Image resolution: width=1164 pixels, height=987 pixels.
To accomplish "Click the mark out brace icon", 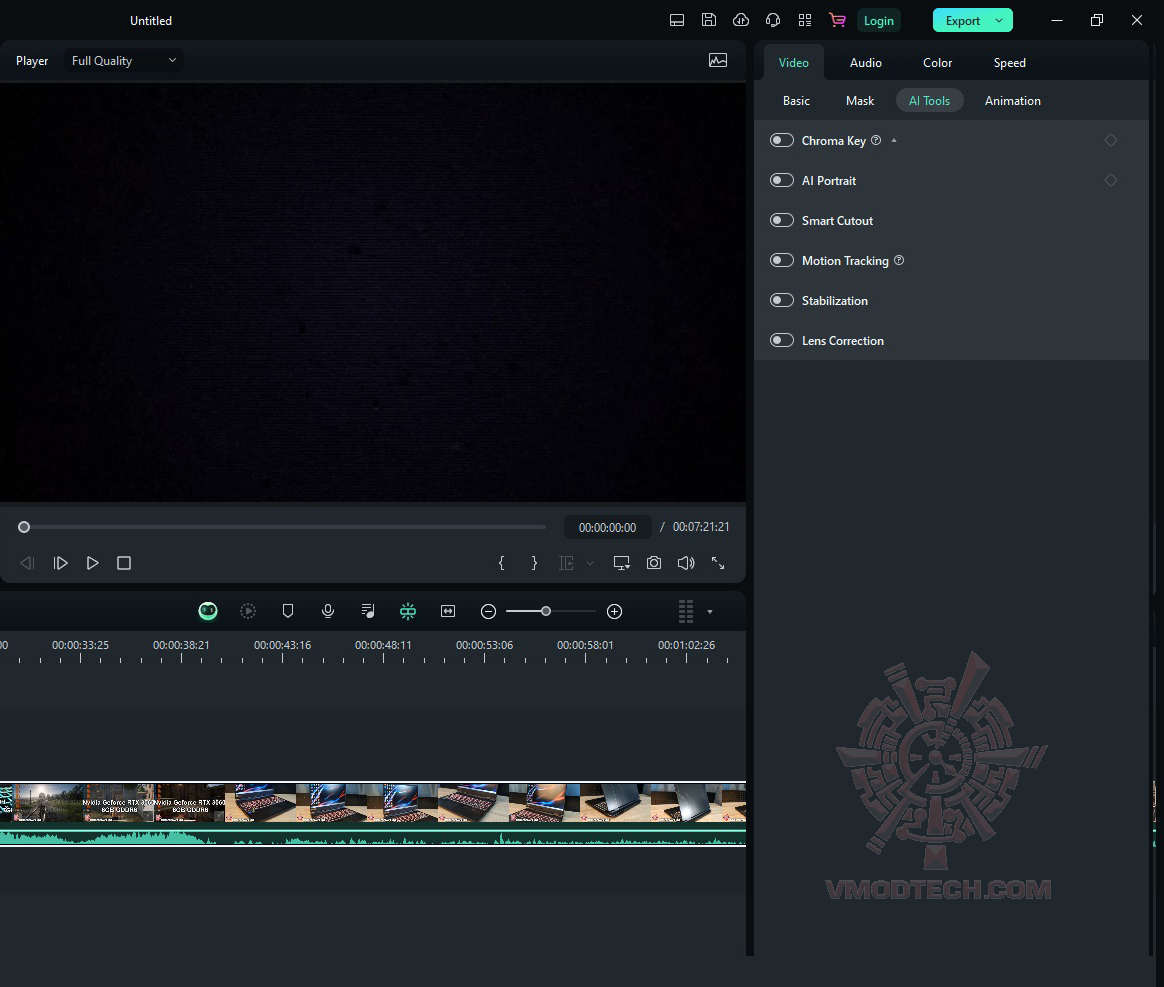I will point(534,563).
